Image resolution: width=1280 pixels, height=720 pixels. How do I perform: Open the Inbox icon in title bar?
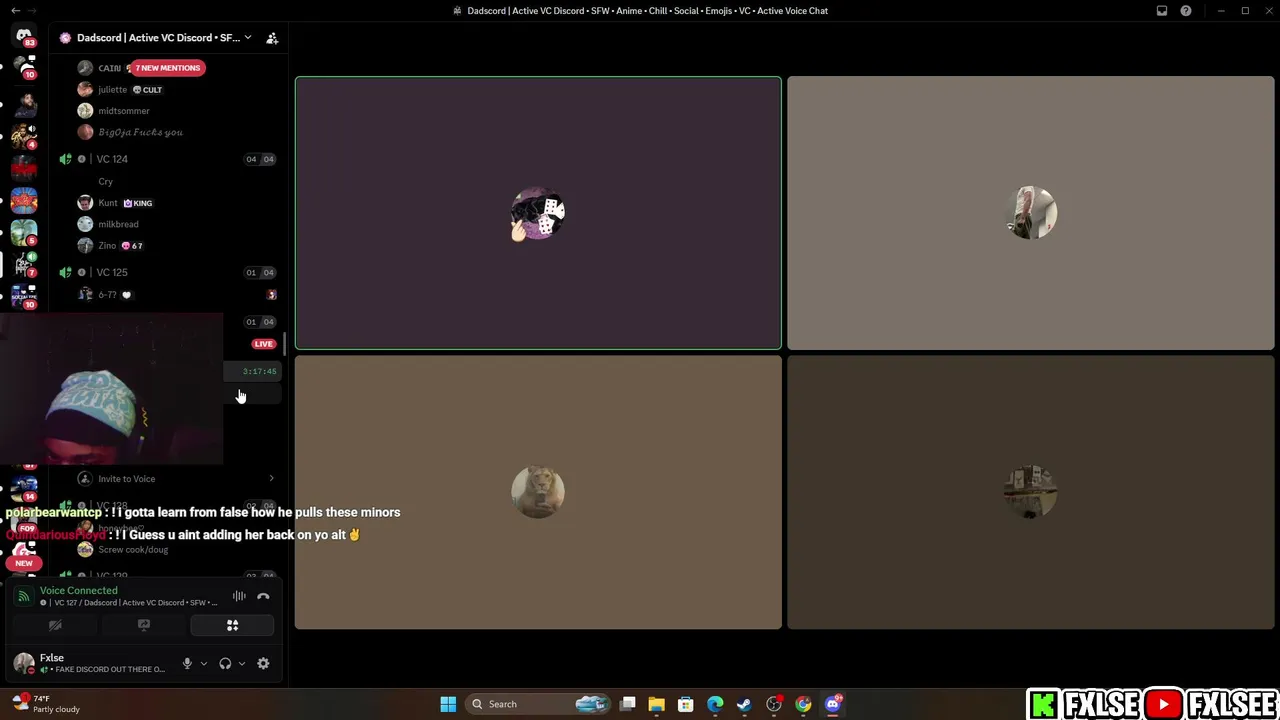point(1162,11)
